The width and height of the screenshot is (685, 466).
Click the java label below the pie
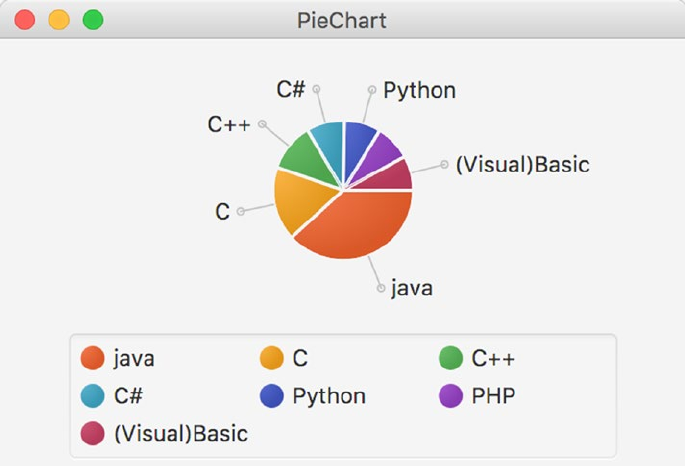pos(411,288)
